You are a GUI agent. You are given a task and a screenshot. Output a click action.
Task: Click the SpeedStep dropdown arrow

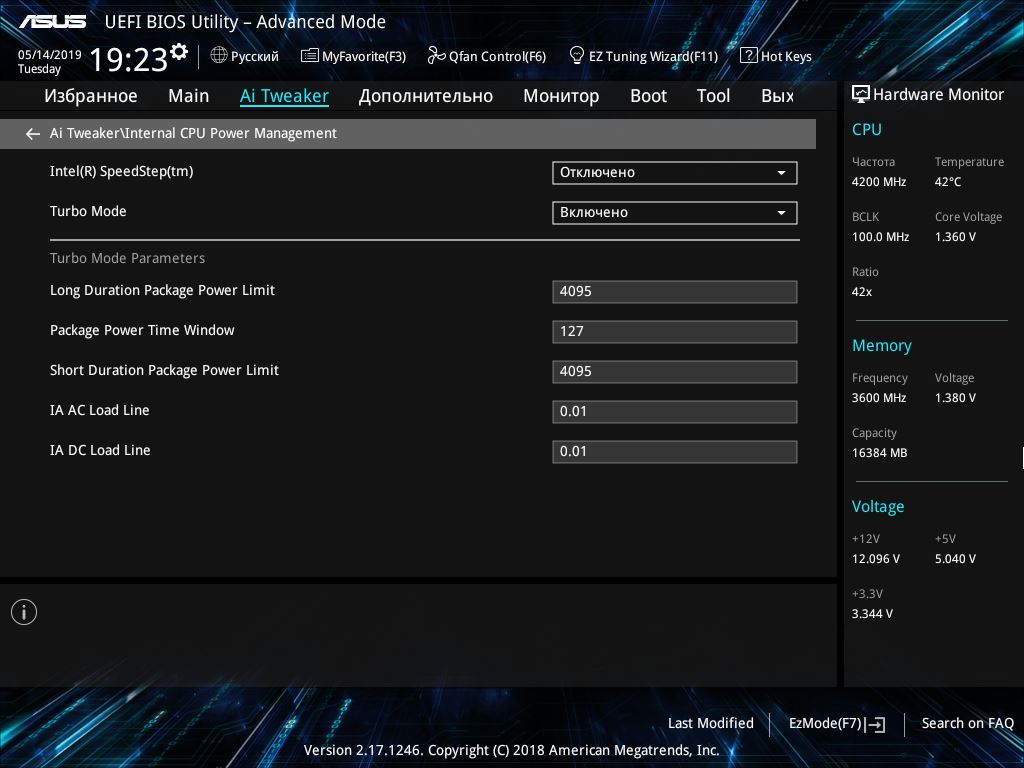(x=781, y=173)
